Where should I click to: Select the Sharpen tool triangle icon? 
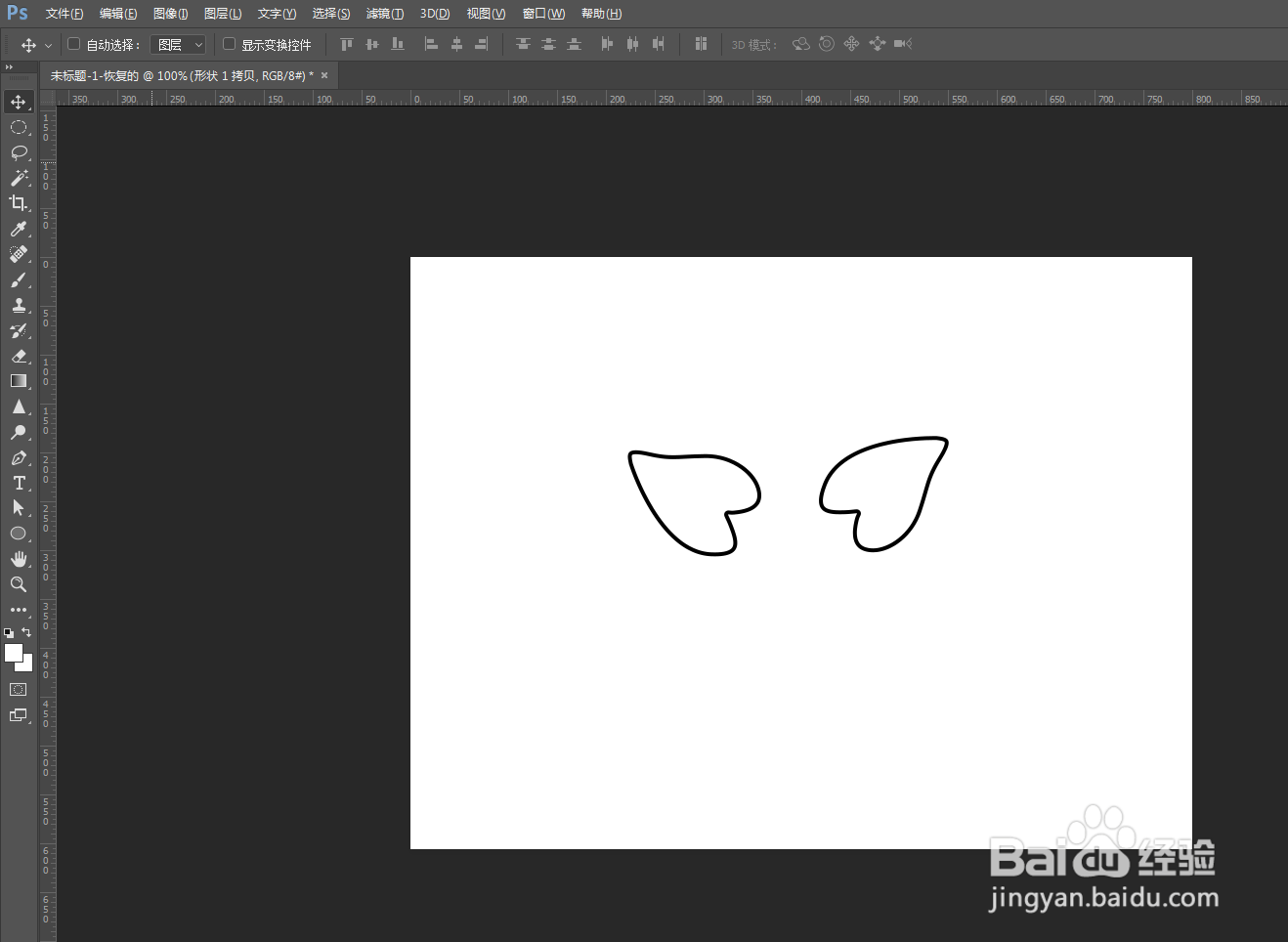pos(19,407)
